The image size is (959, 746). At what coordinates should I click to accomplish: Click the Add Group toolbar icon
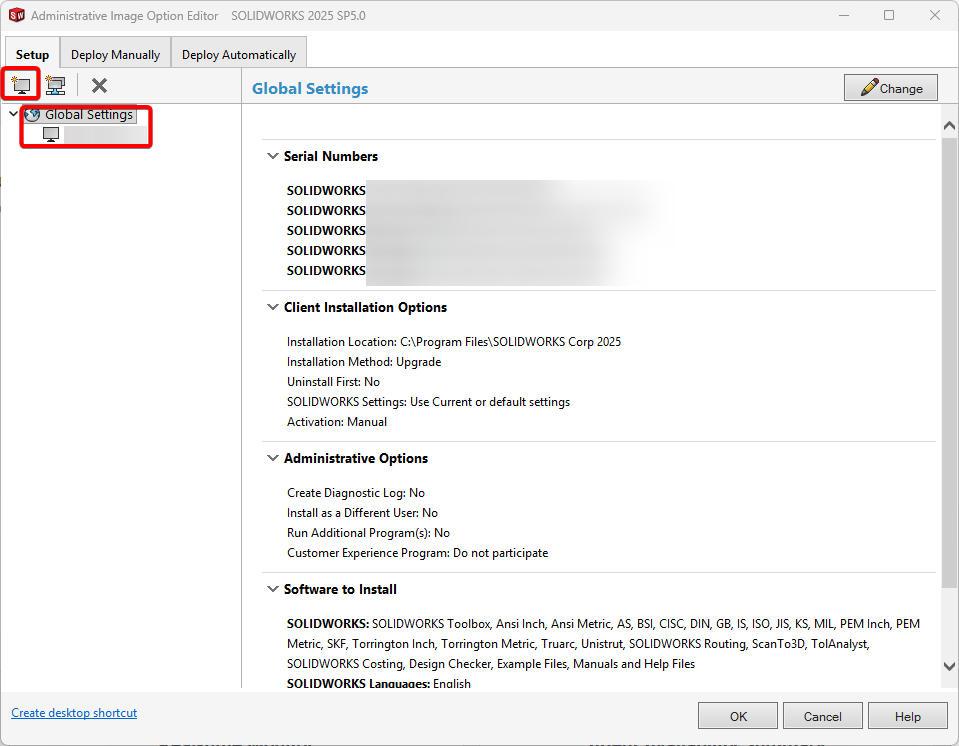[x=56, y=85]
